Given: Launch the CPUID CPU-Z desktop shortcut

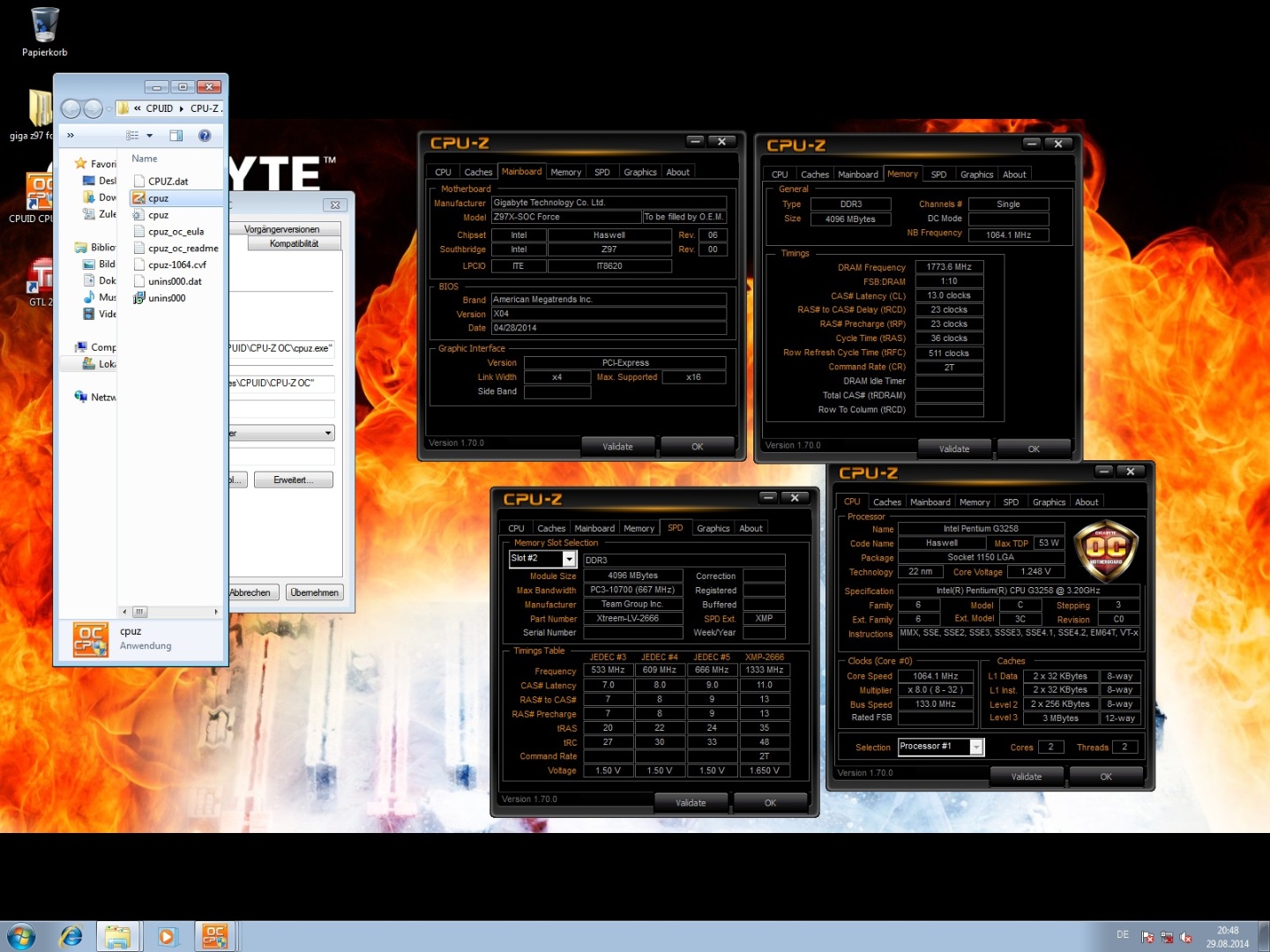Looking at the screenshot, I should (x=40, y=197).
